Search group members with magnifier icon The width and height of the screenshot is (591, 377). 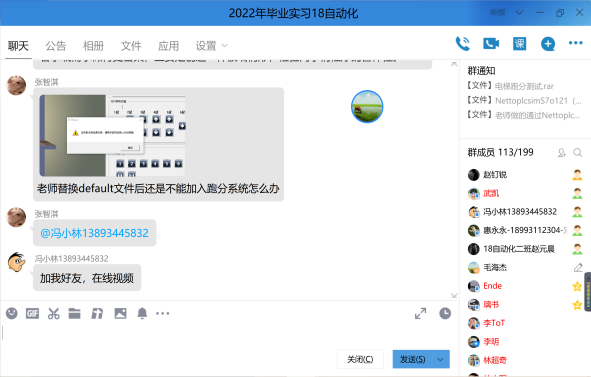pyautogui.click(x=577, y=153)
